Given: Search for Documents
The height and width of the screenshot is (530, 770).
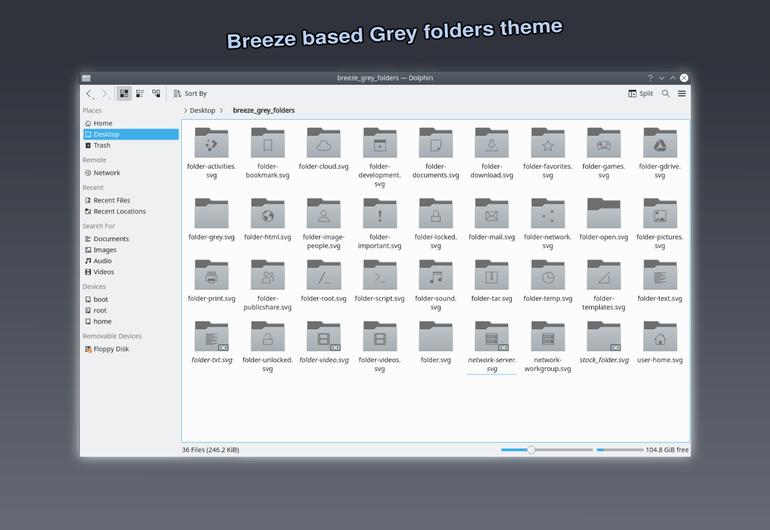Looking at the screenshot, I should point(131,239).
